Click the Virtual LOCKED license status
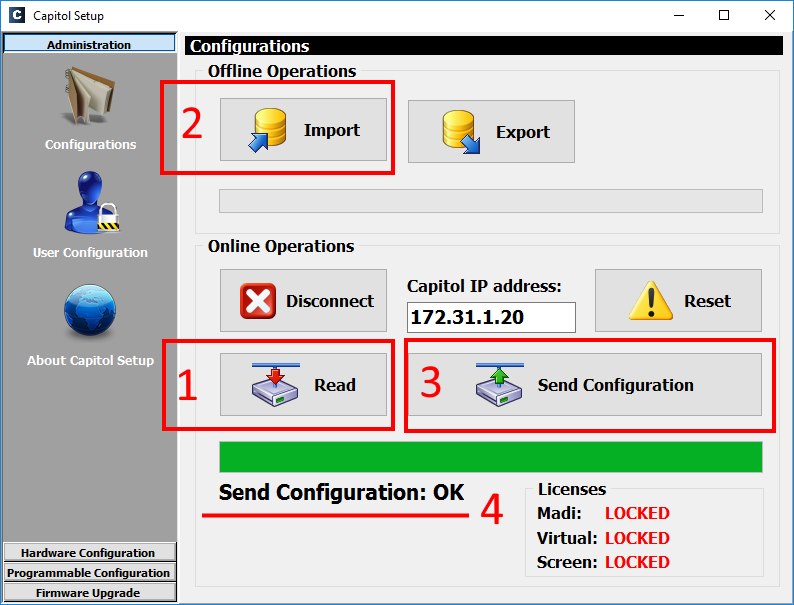Image resolution: width=794 pixels, height=605 pixels. click(x=637, y=538)
